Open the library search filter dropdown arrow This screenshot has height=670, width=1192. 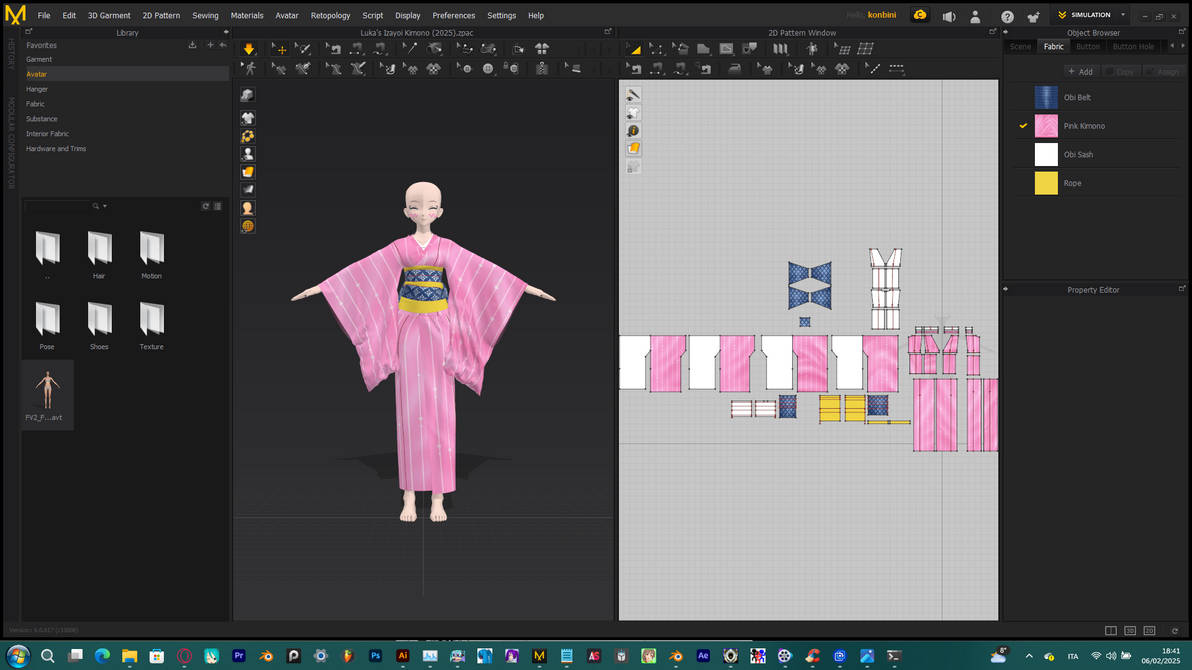tap(105, 206)
